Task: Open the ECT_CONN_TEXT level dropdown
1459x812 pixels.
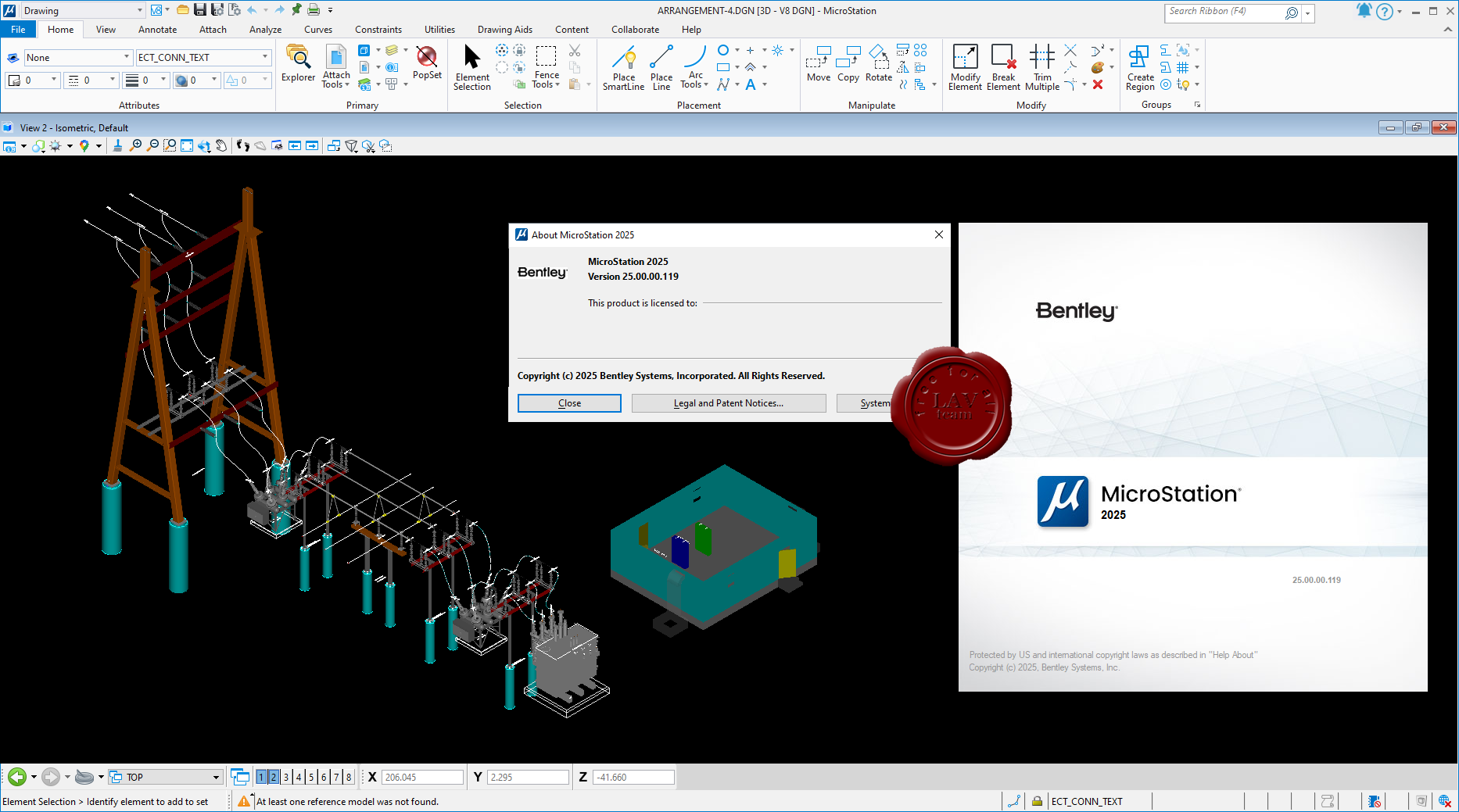Action: click(x=265, y=57)
